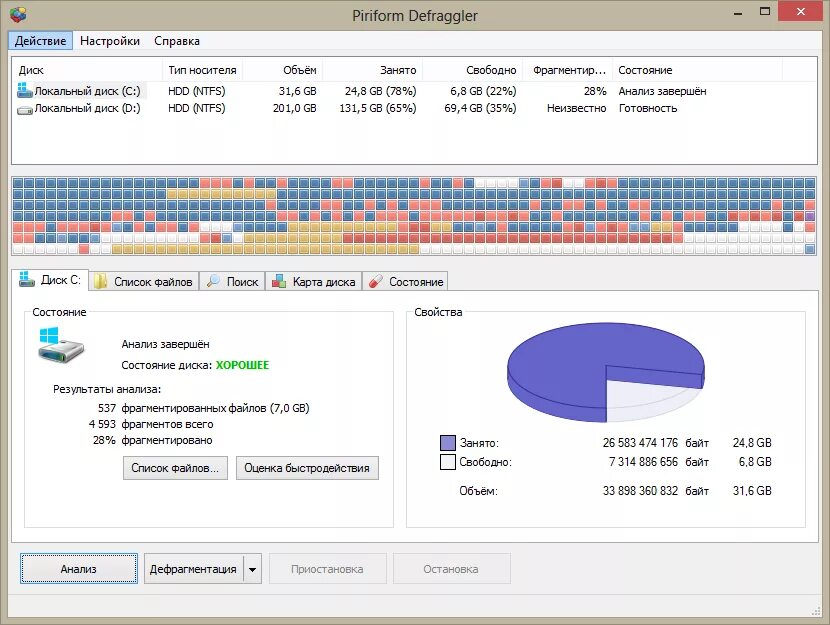Maximize the Defraggler window

(x=765, y=12)
